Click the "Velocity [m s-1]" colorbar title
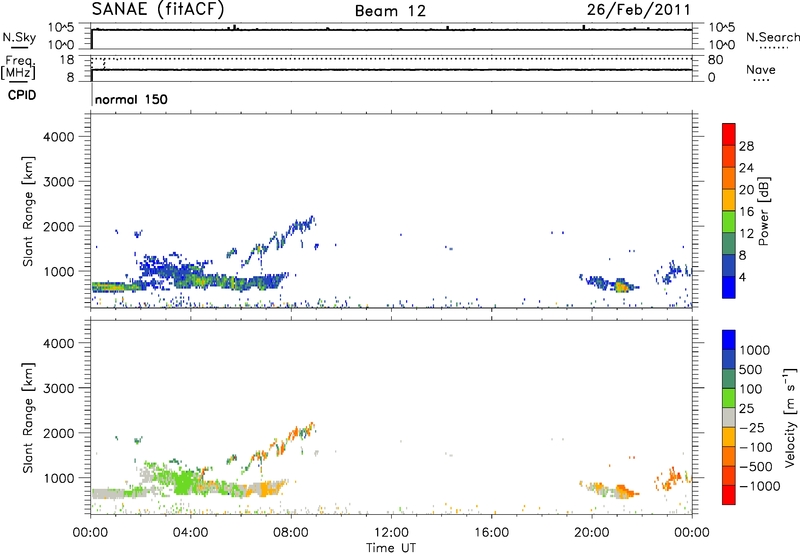The width and height of the screenshot is (800, 554). [790, 417]
